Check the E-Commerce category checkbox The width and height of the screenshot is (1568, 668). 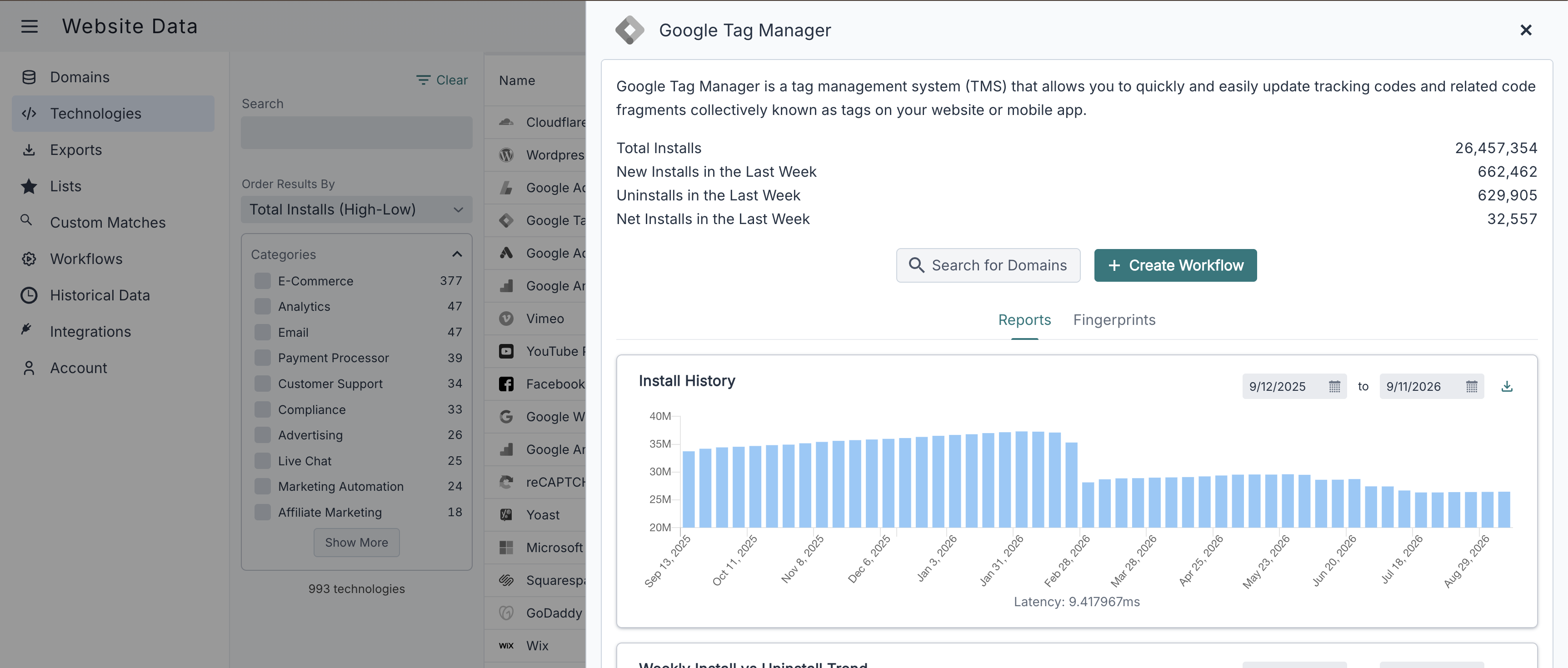coord(262,280)
